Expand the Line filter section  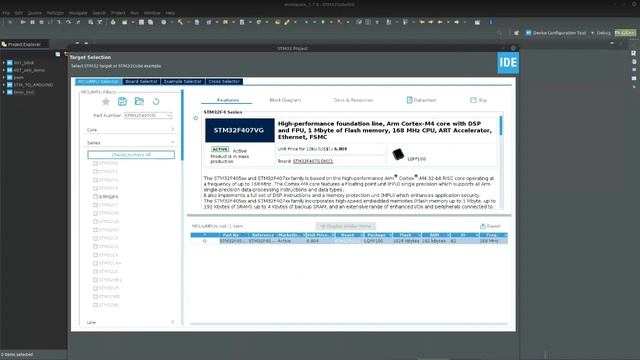[172, 322]
